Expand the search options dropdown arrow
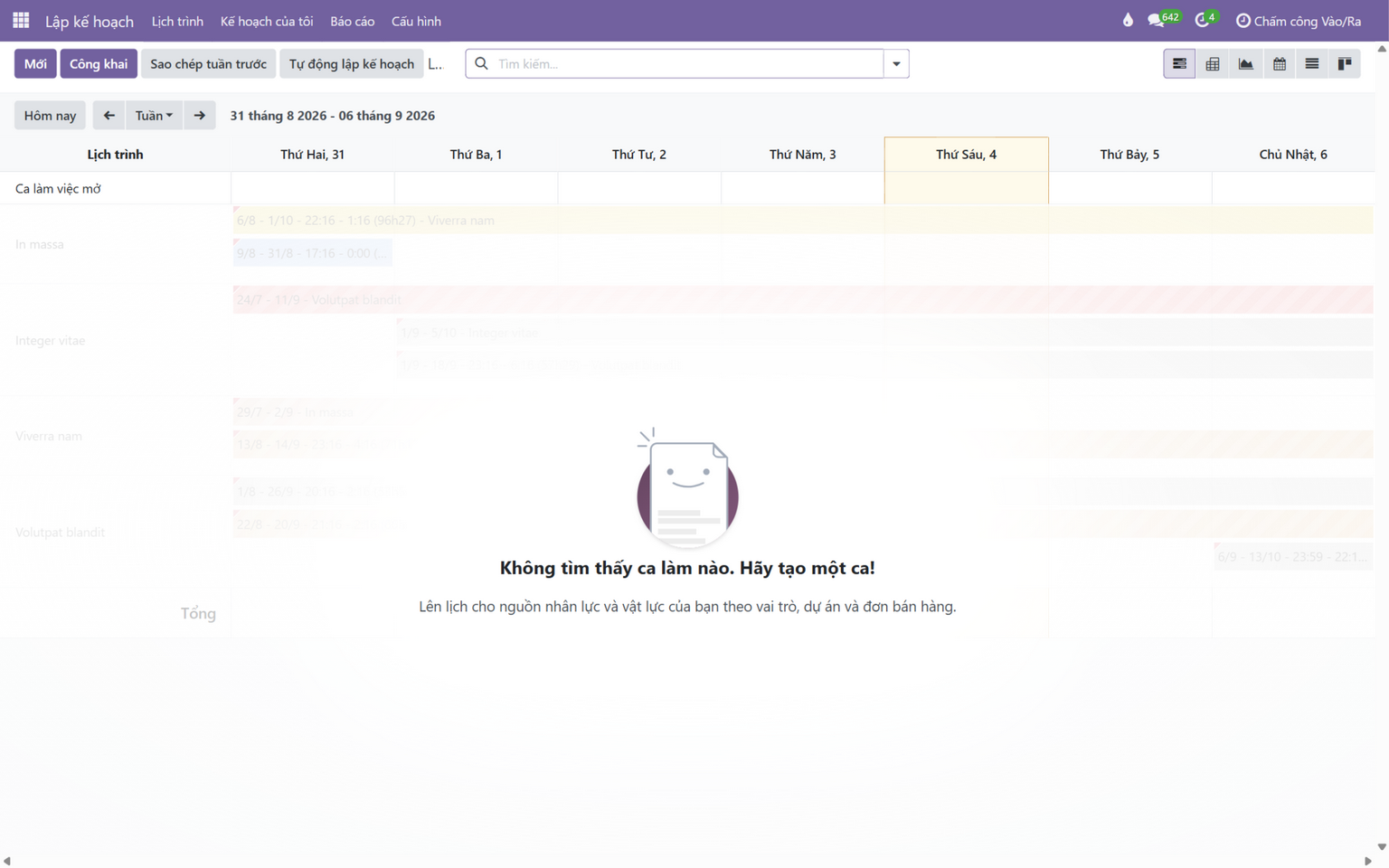1389x868 pixels. 896,63
